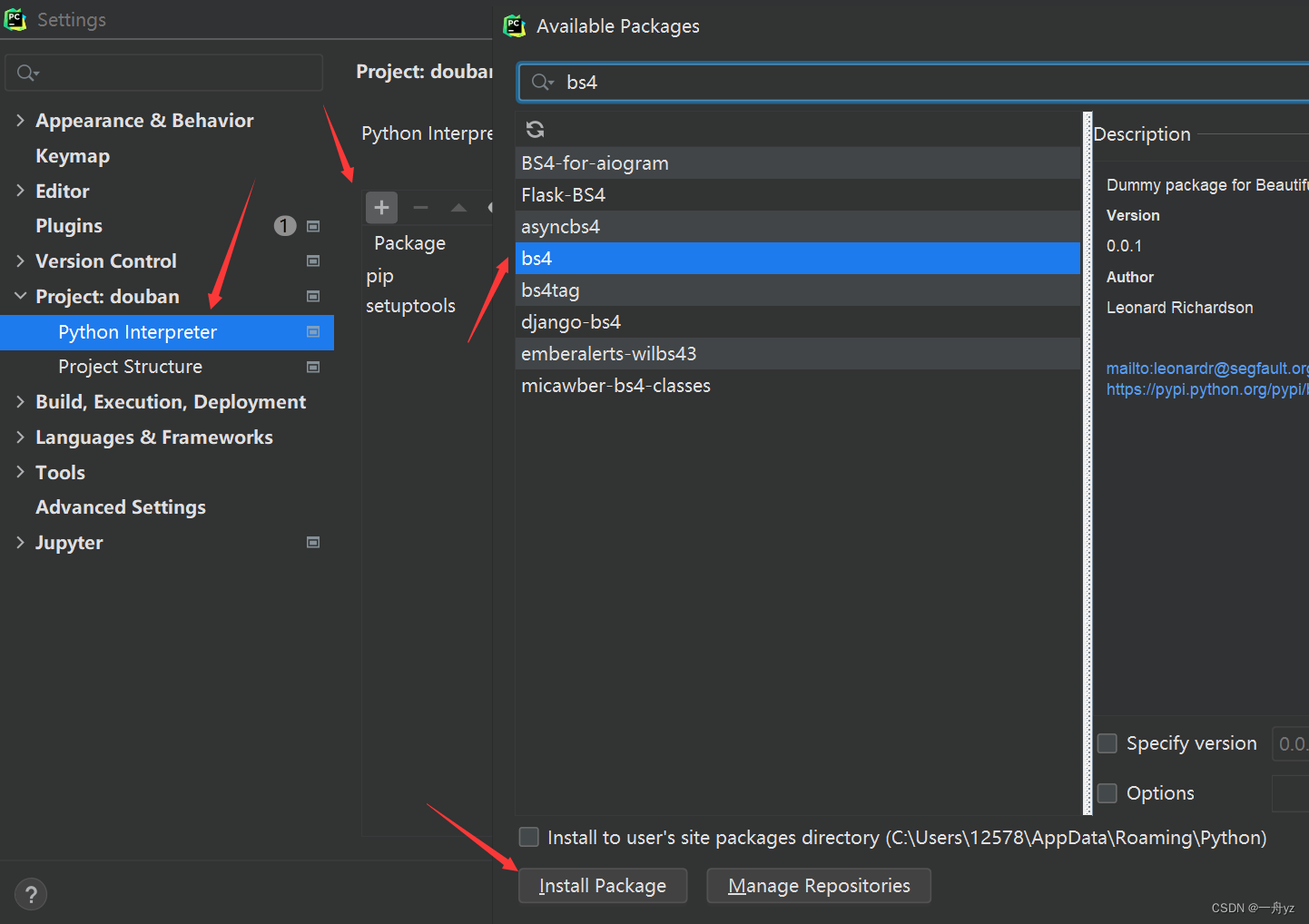Collapse the Project: douban section
This screenshot has width=1309, height=924.
pyautogui.click(x=20, y=297)
